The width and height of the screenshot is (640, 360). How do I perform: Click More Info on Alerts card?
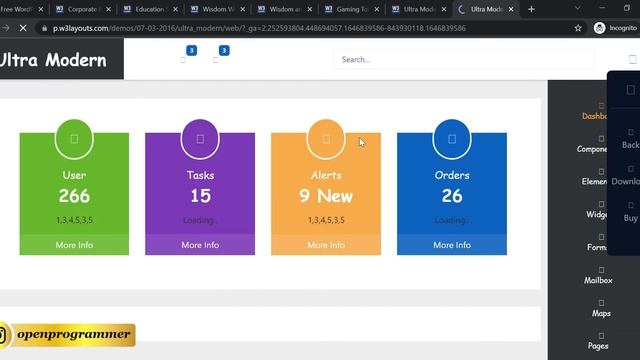[x=326, y=245]
